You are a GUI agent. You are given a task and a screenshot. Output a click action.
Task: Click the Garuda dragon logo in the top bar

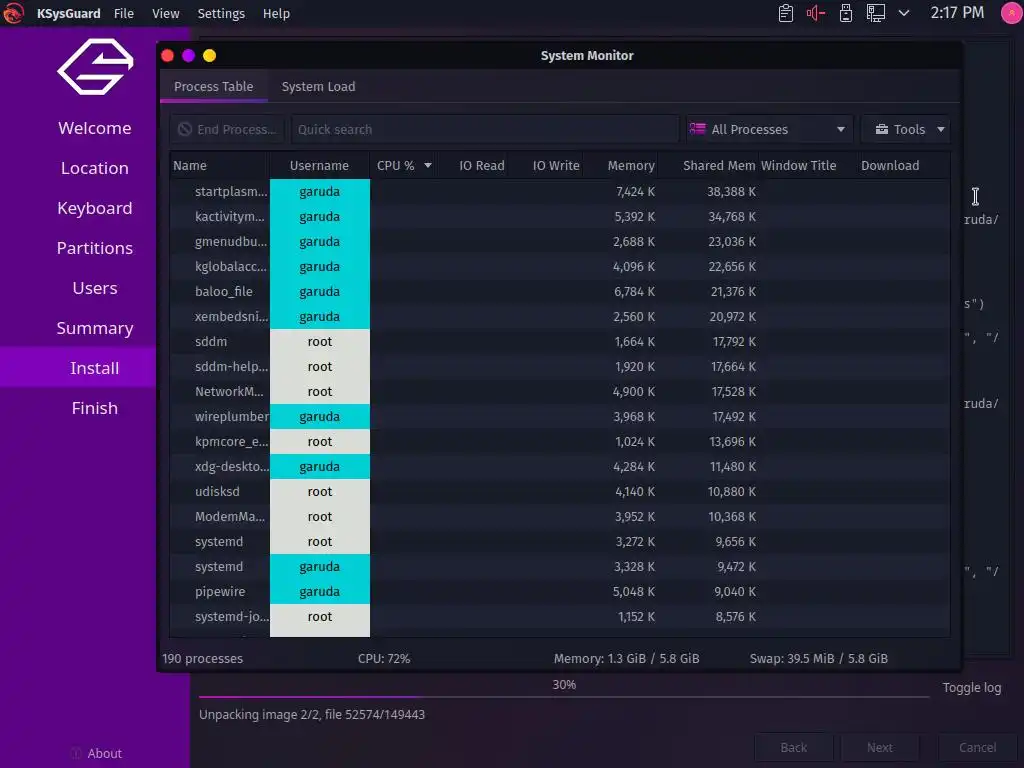coord(13,13)
